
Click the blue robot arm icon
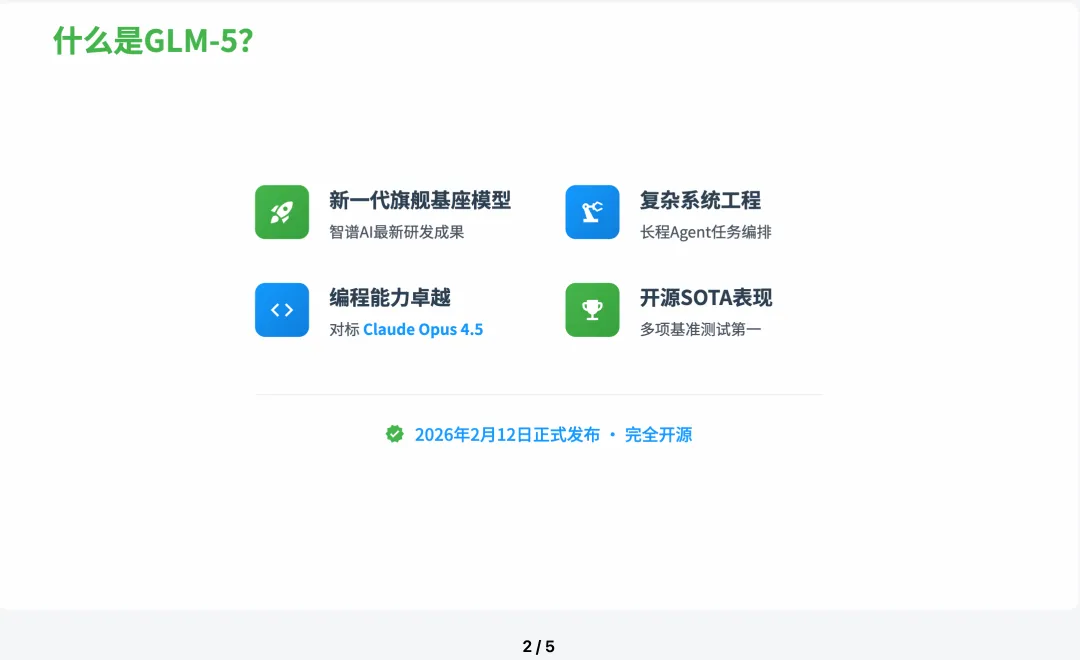[x=592, y=212]
